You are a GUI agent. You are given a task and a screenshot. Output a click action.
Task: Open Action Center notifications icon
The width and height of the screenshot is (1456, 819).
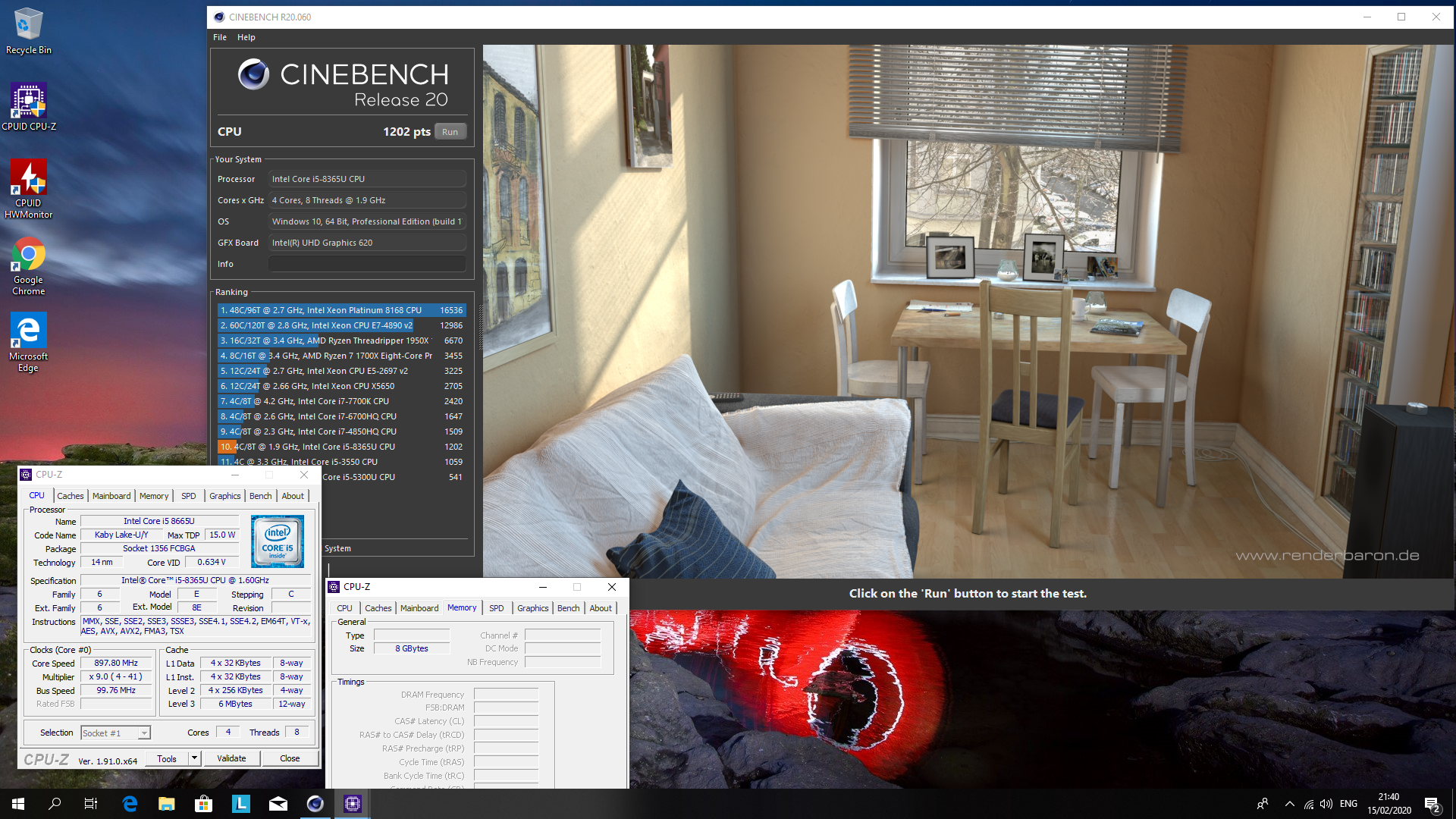pyautogui.click(x=1432, y=804)
